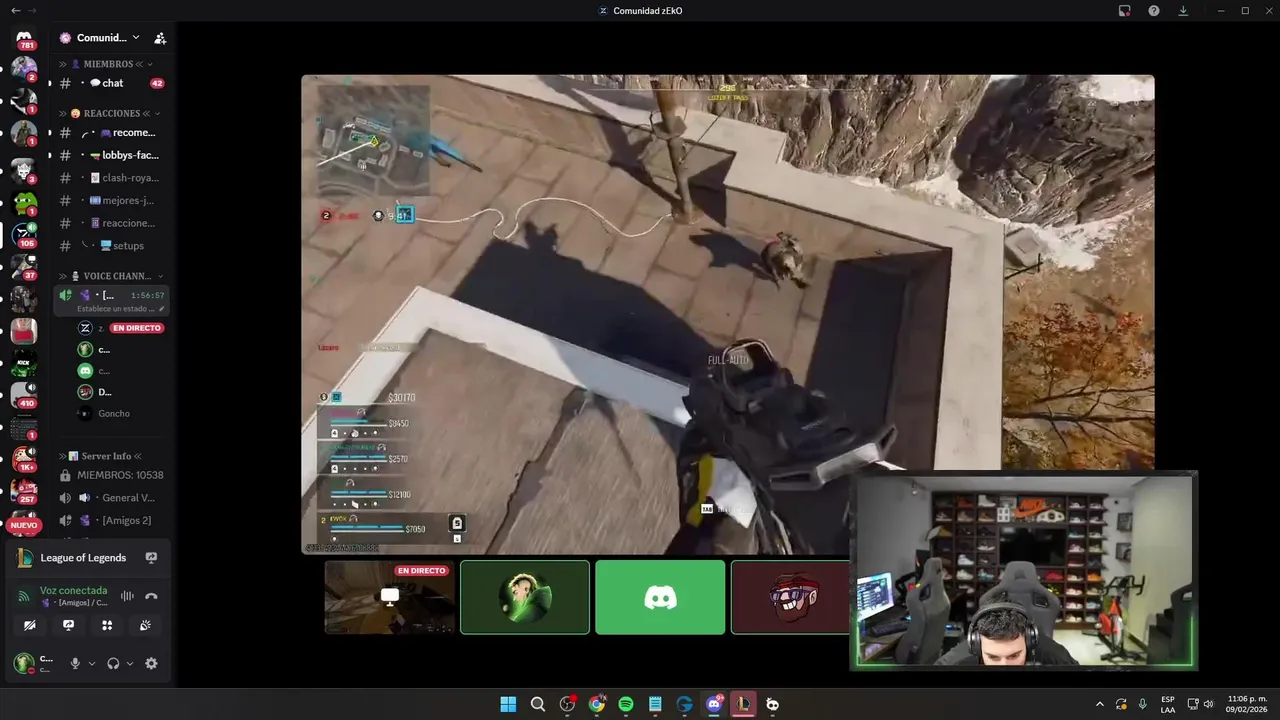Viewport: 1280px width, 720px height.
Task: Open server icon with 37 badge
Action: point(24,267)
